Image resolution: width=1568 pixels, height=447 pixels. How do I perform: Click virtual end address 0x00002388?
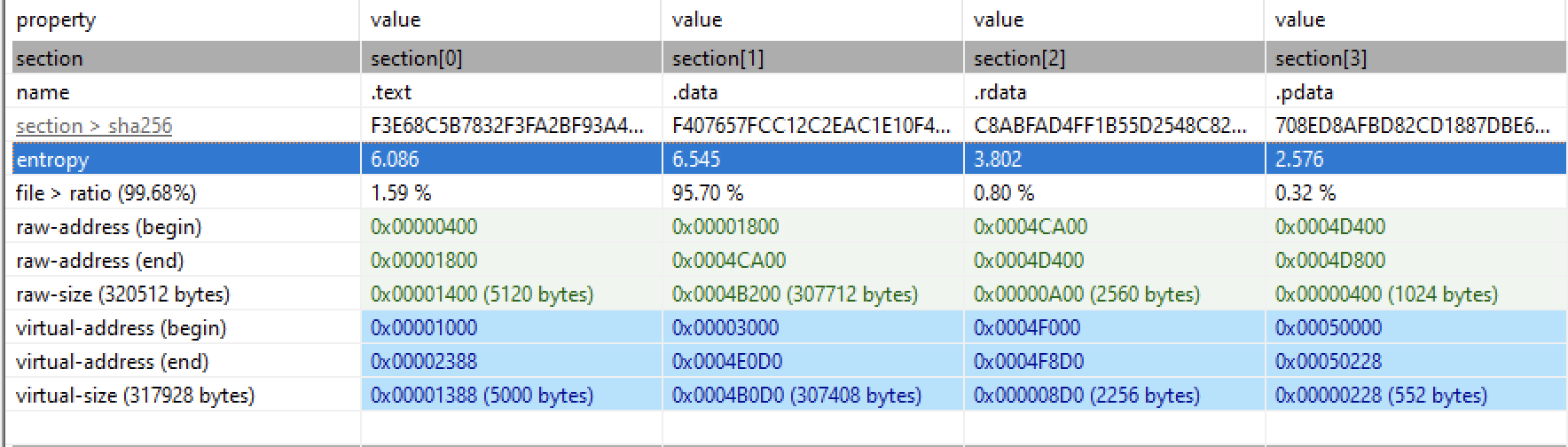(x=424, y=362)
